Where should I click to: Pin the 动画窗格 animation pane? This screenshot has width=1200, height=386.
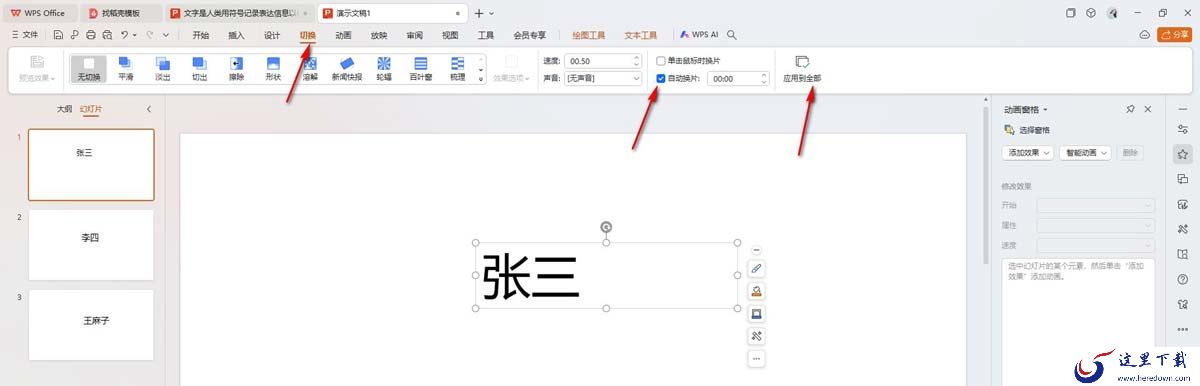[x=1130, y=109]
